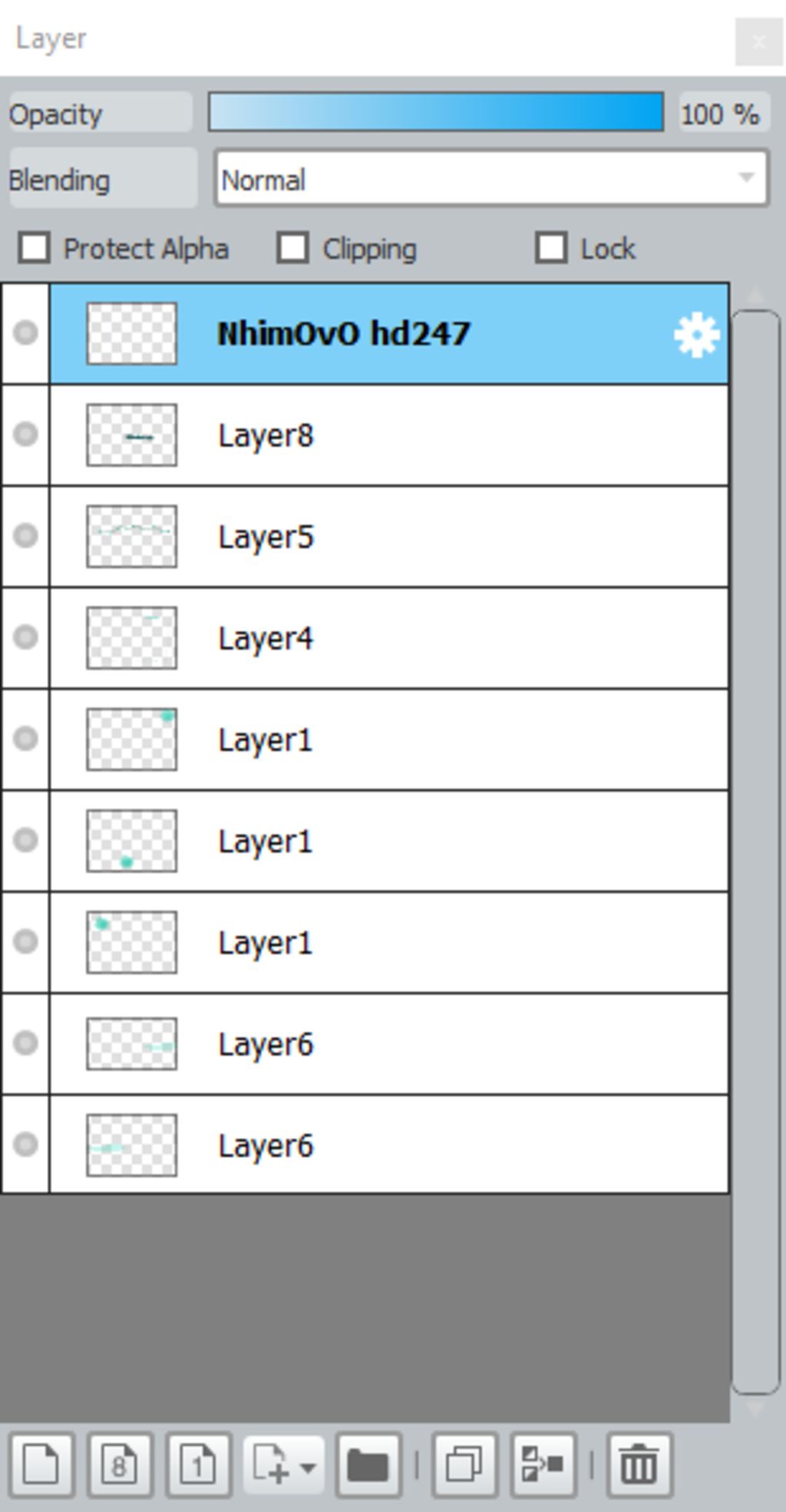Create a new color layer
786x1512 pixels.
click(41, 1464)
